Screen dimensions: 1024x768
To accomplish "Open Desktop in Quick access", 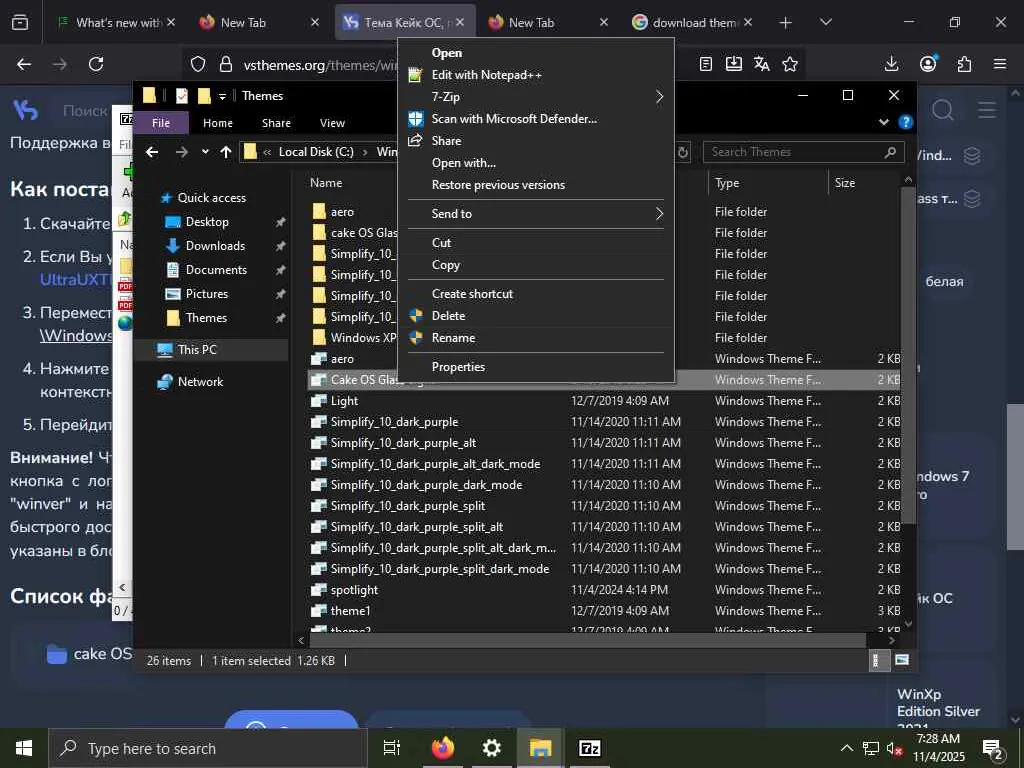I will click(x=207, y=222).
